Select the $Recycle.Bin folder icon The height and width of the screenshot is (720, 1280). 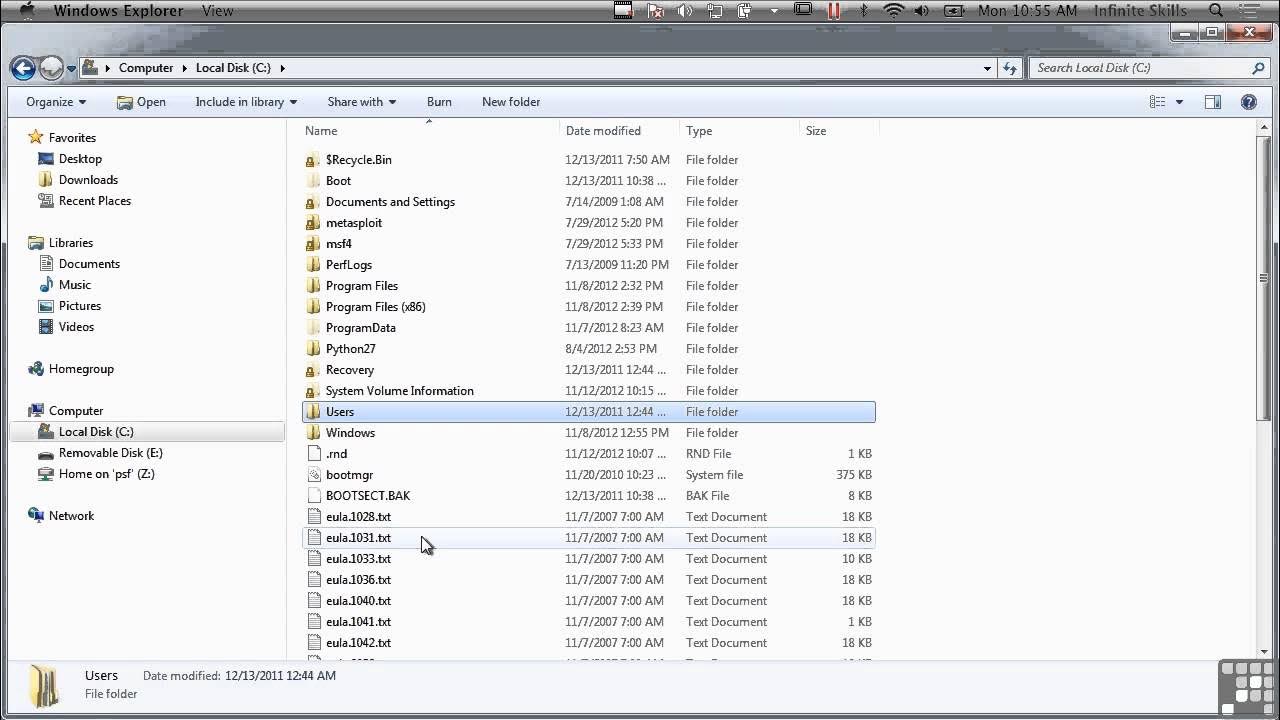click(313, 160)
